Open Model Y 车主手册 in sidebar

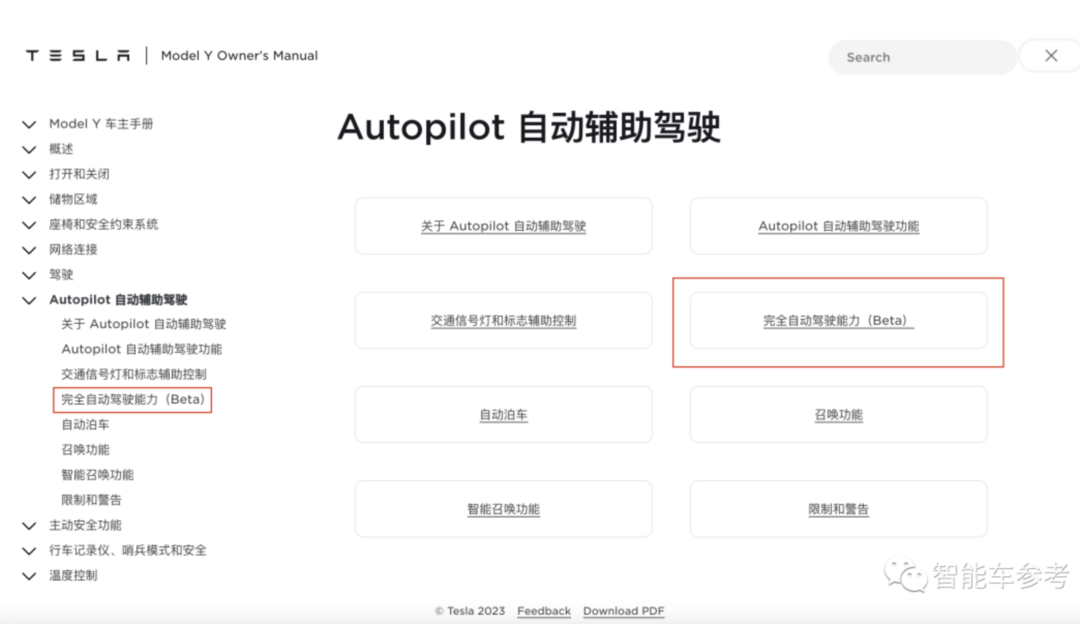point(101,124)
